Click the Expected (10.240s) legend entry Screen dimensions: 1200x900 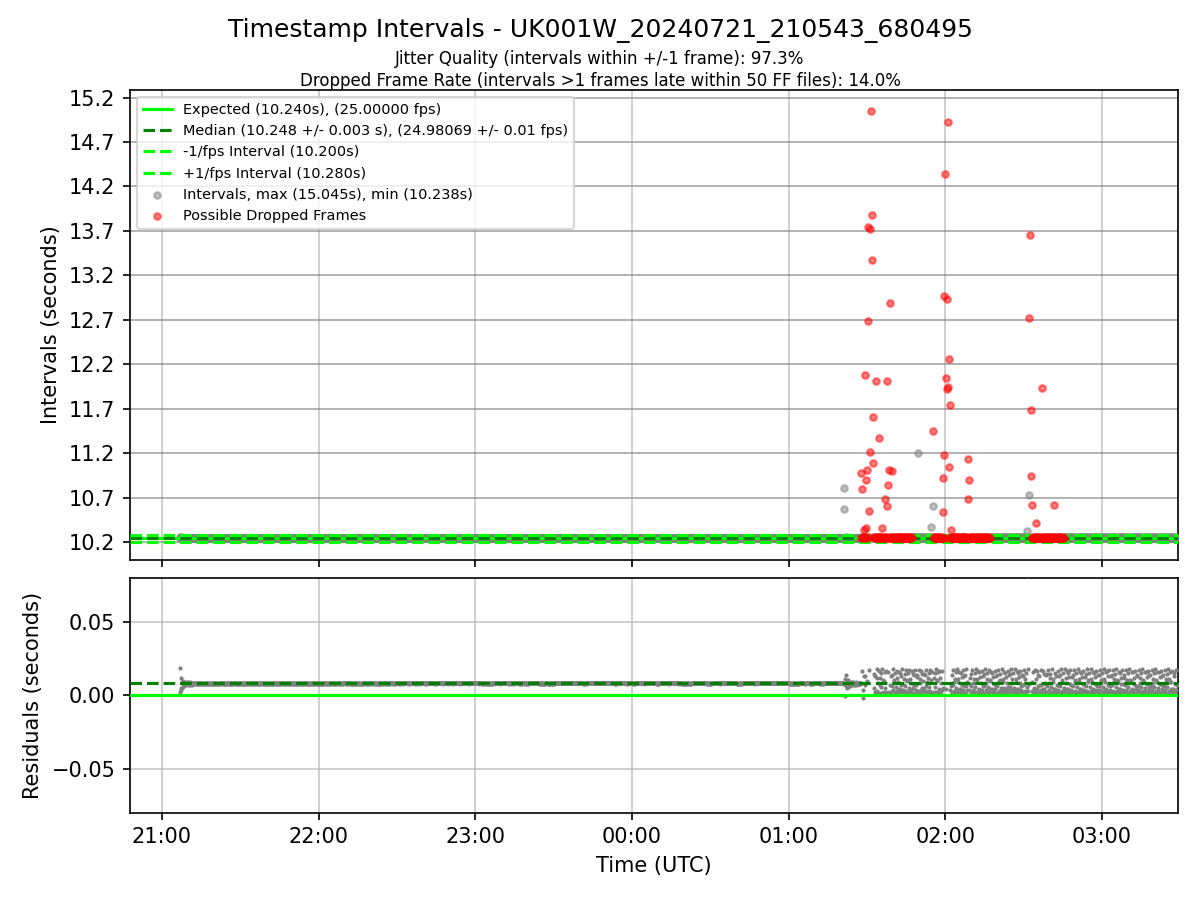(x=312, y=109)
